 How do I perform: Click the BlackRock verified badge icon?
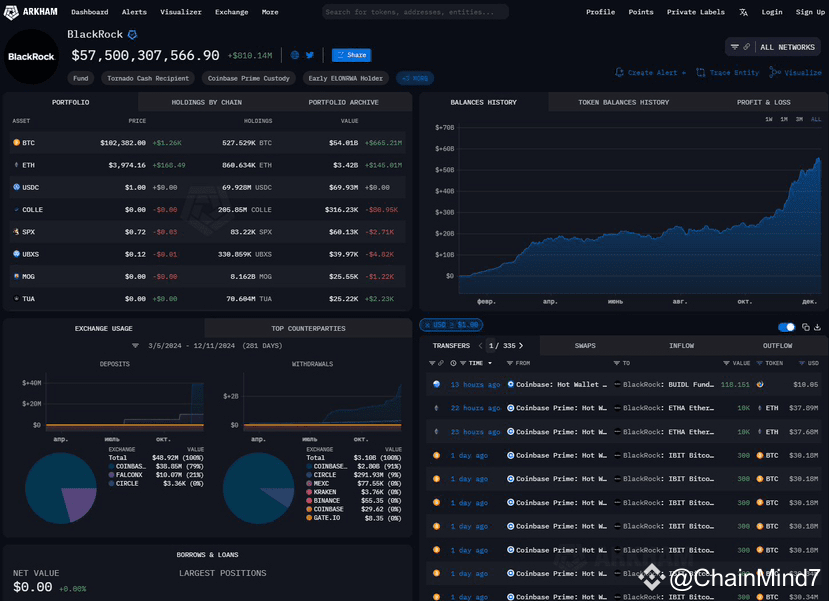[132, 35]
